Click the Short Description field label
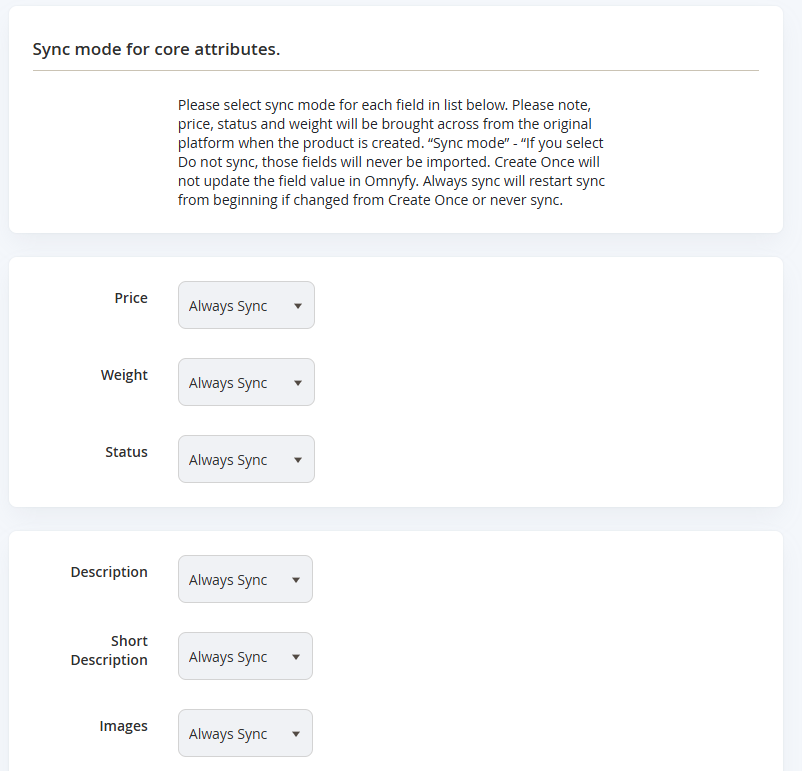The image size is (802, 771). pyautogui.click(x=109, y=650)
